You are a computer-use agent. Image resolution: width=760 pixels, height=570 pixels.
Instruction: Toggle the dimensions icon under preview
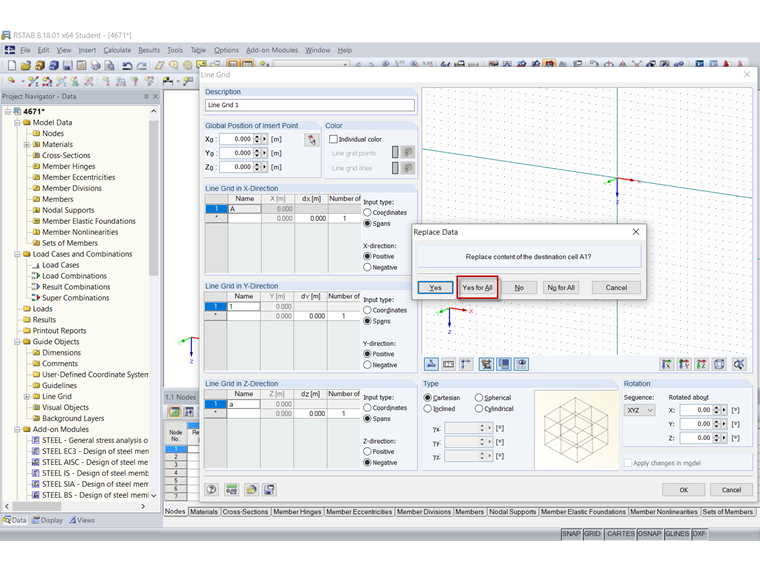(449, 364)
